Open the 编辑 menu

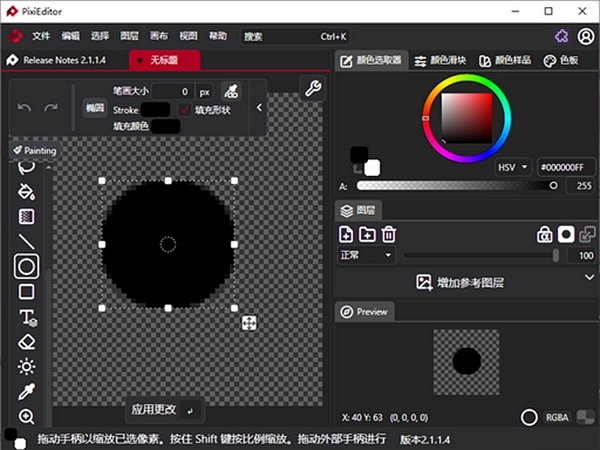click(x=70, y=36)
